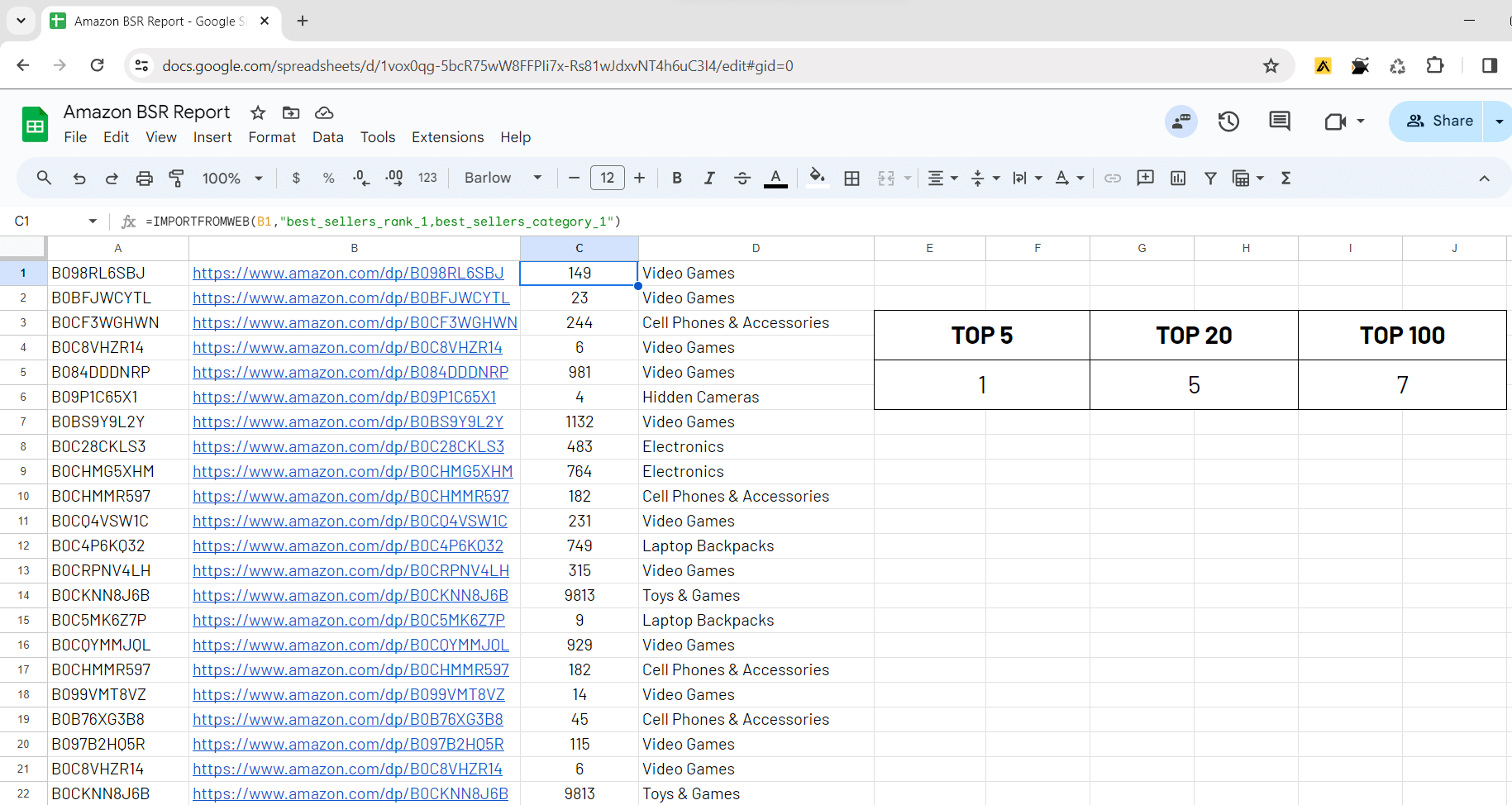Toggle bold formatting
The height and width of the screenshot is (805, 1512).
[x=677, y=178]
